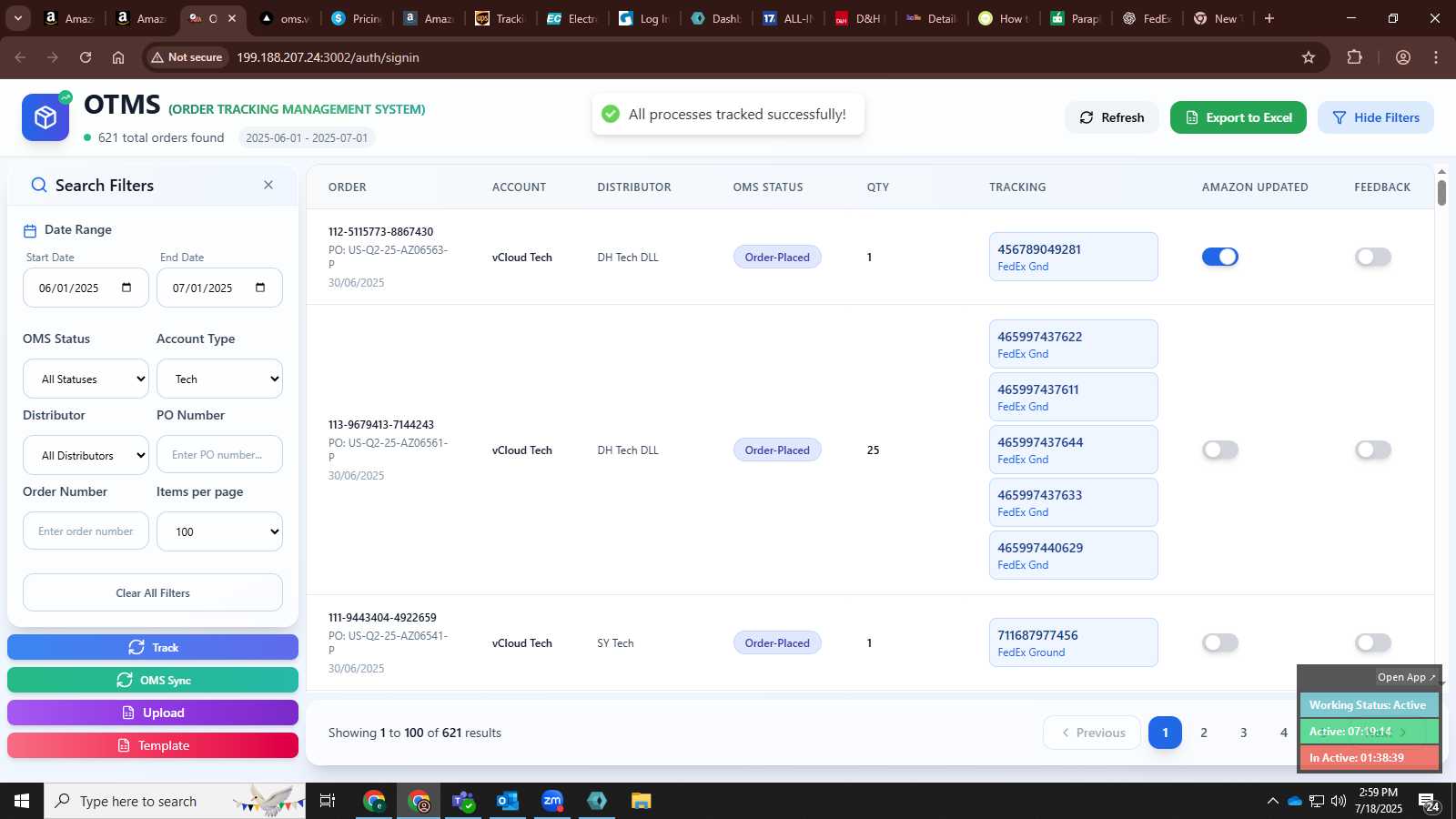Click Export to Excel button

pyautogui.click(x=1239, y=117)
